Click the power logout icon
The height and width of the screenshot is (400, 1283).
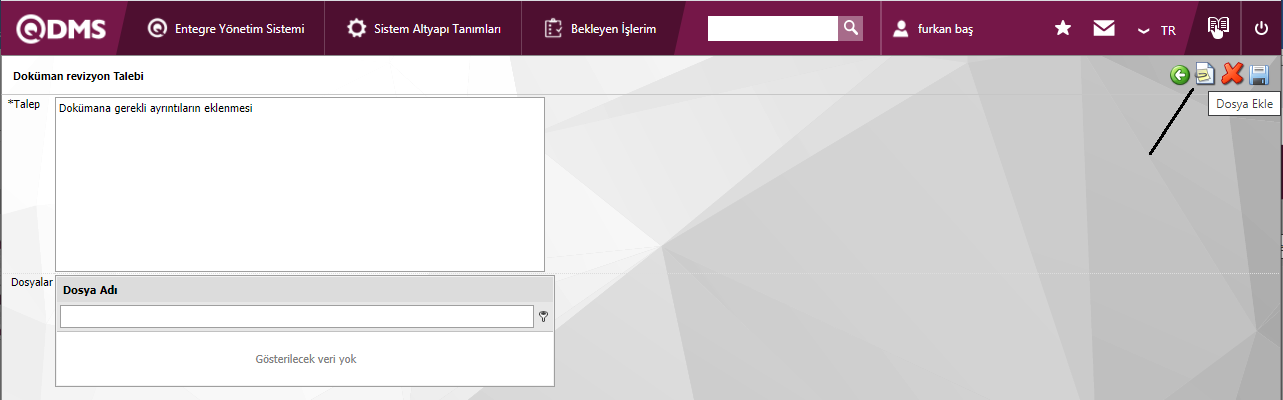point(1261,29)
